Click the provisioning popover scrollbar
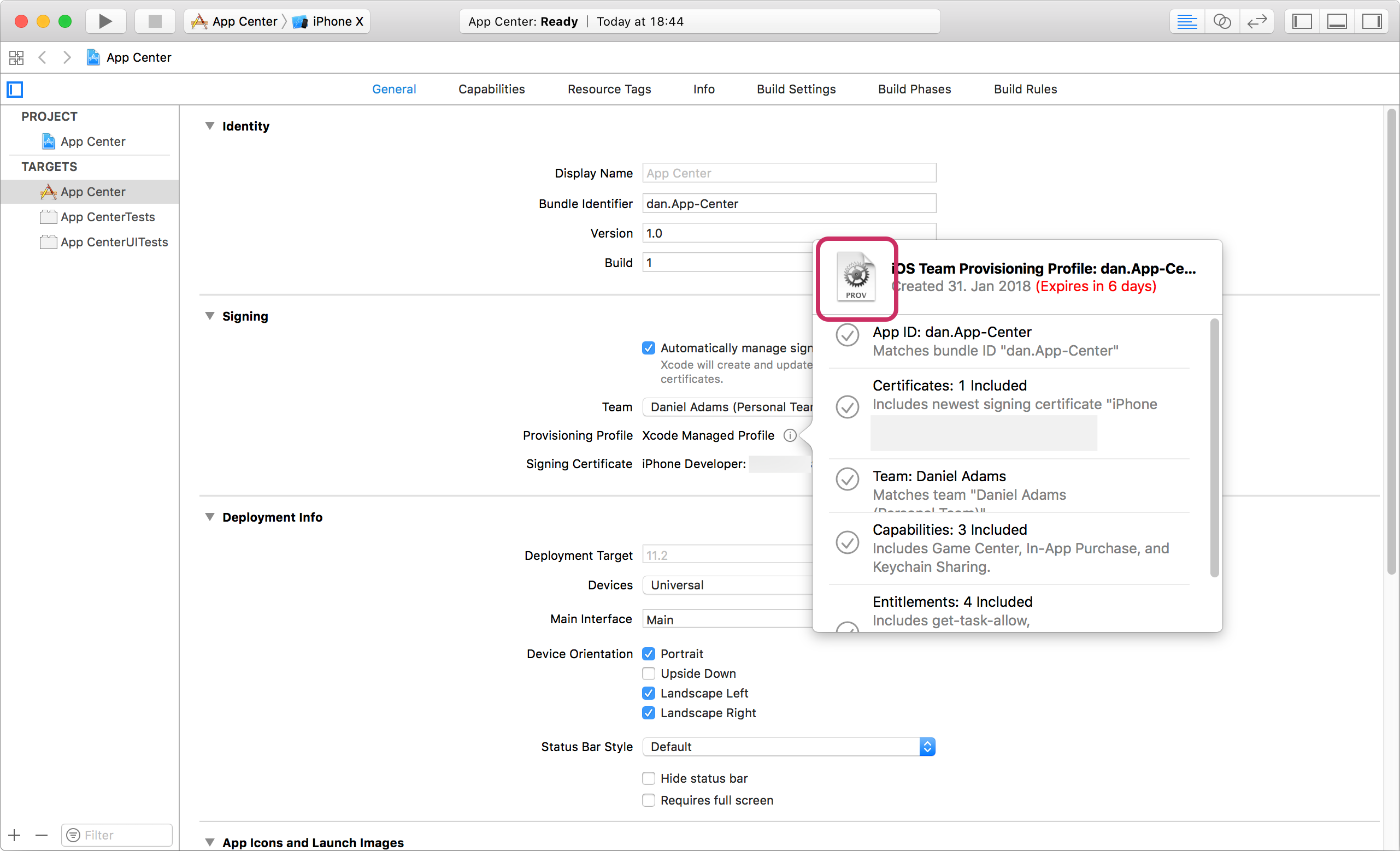Viewport: 1400px width, 851px height. click(x=1215, y=448)
